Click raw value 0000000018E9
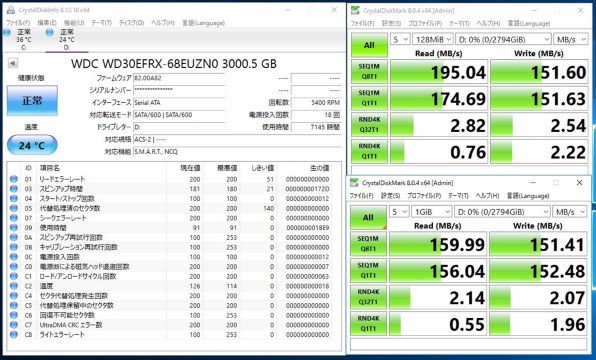 tap(308, 228)
